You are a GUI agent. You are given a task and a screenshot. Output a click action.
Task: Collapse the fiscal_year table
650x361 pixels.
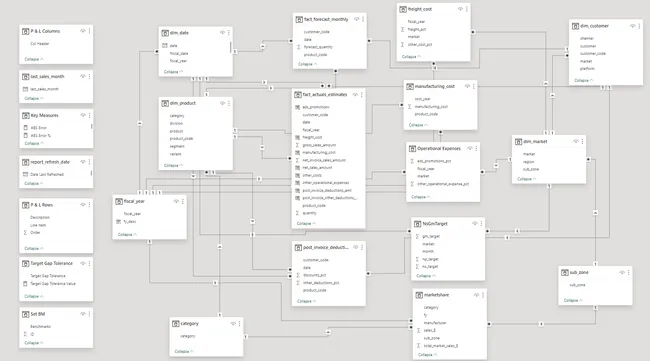click(127, 235)
